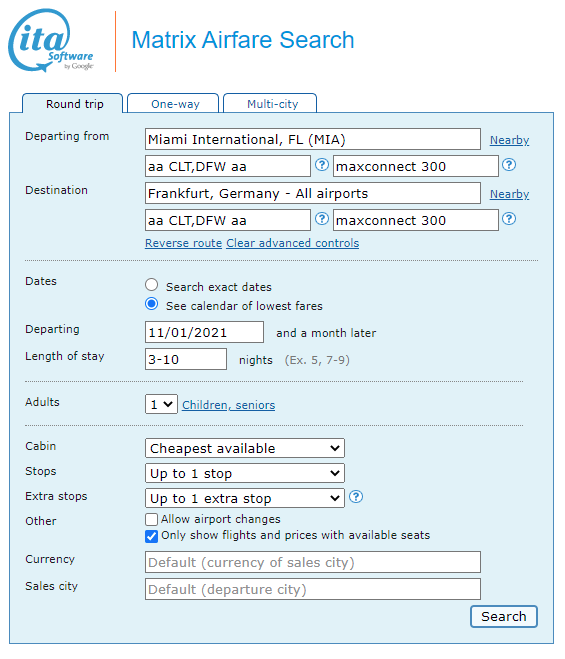Open help icon beside destination extension codes

[x=509, y=219]
